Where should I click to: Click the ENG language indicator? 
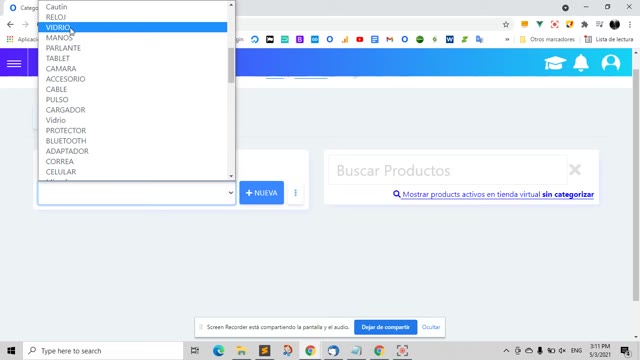click(576, 351)
